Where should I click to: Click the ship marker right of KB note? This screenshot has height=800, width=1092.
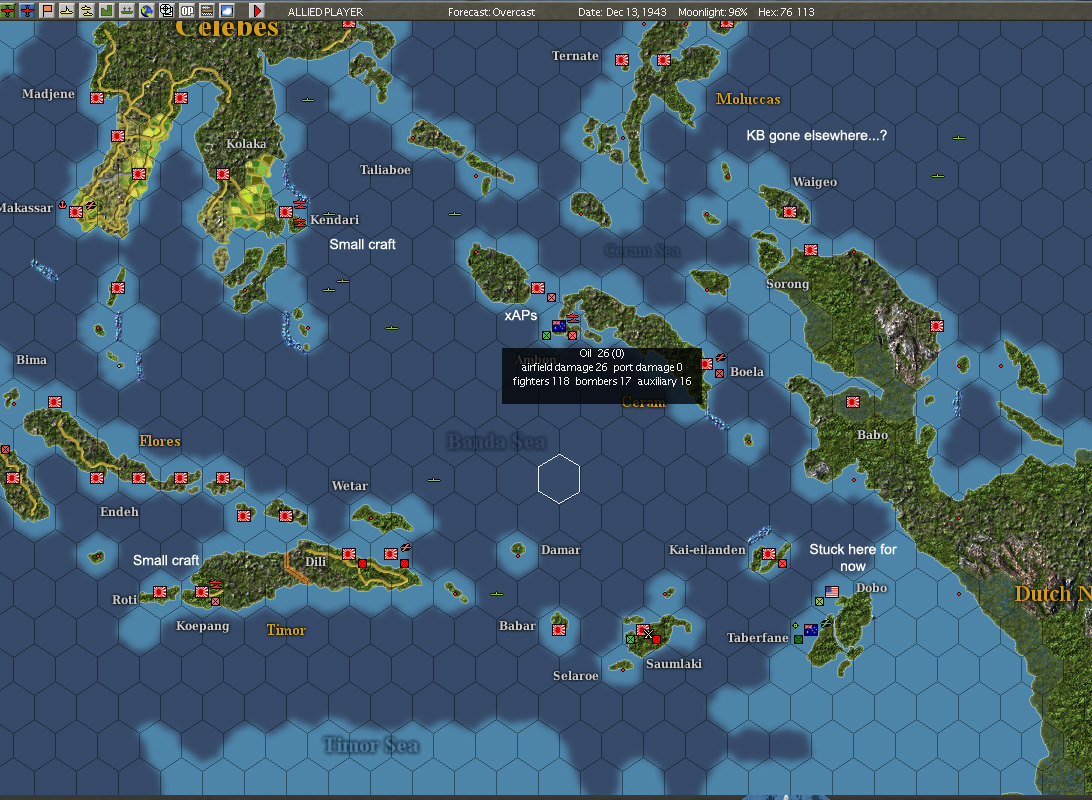pos(959,138)
